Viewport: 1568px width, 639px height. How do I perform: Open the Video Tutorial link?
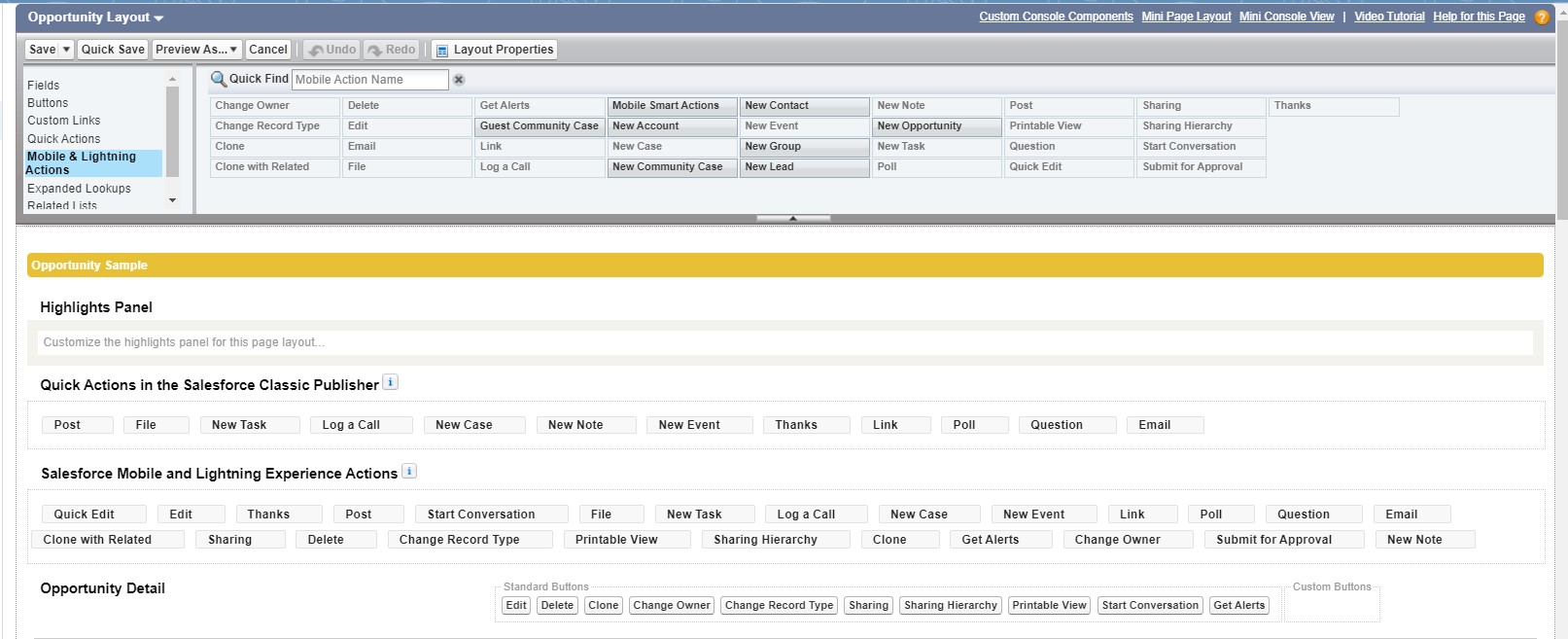coord(1389,17)
